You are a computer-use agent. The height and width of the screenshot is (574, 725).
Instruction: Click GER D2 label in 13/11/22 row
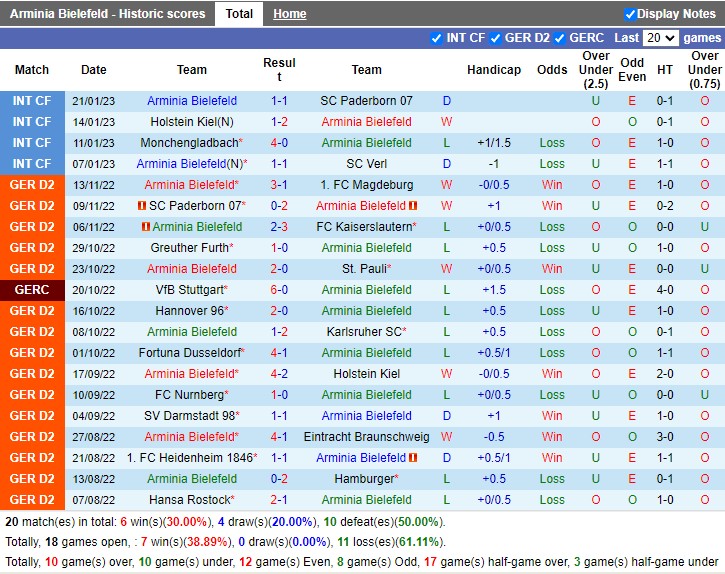click(32, 185)
